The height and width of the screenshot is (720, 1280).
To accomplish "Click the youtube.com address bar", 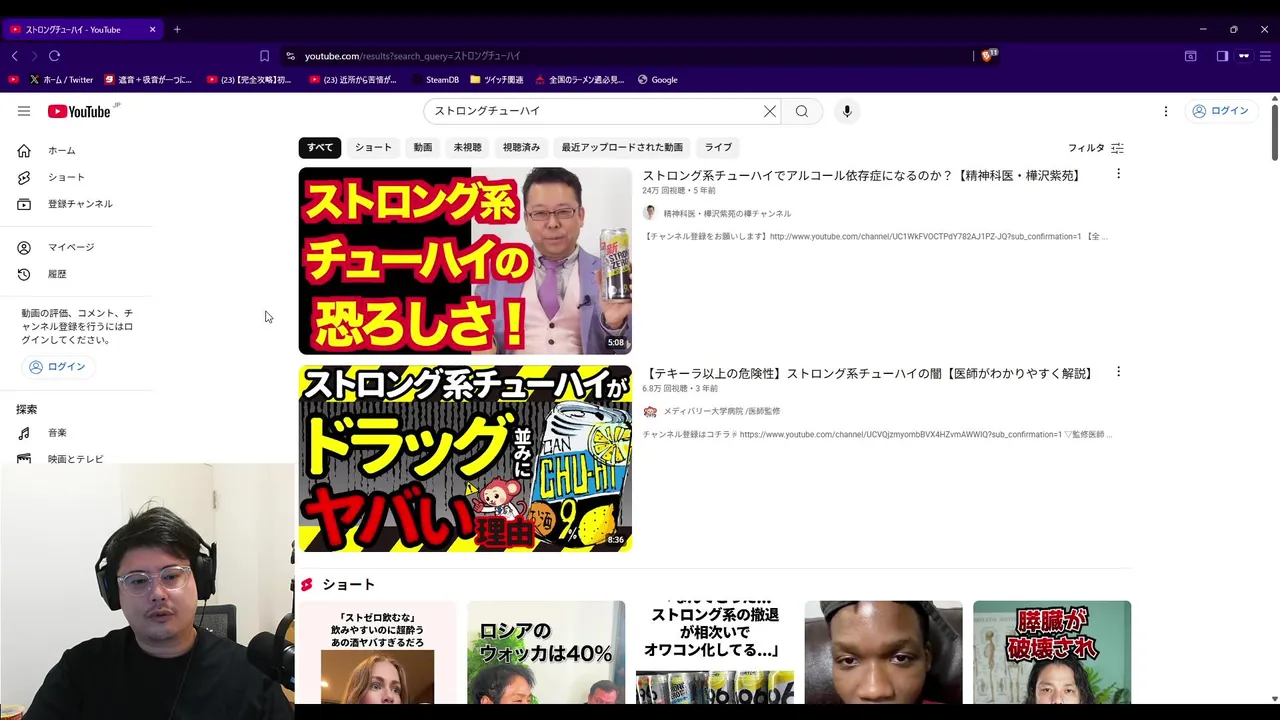I will pyautogui.click(x=630, y=56).
